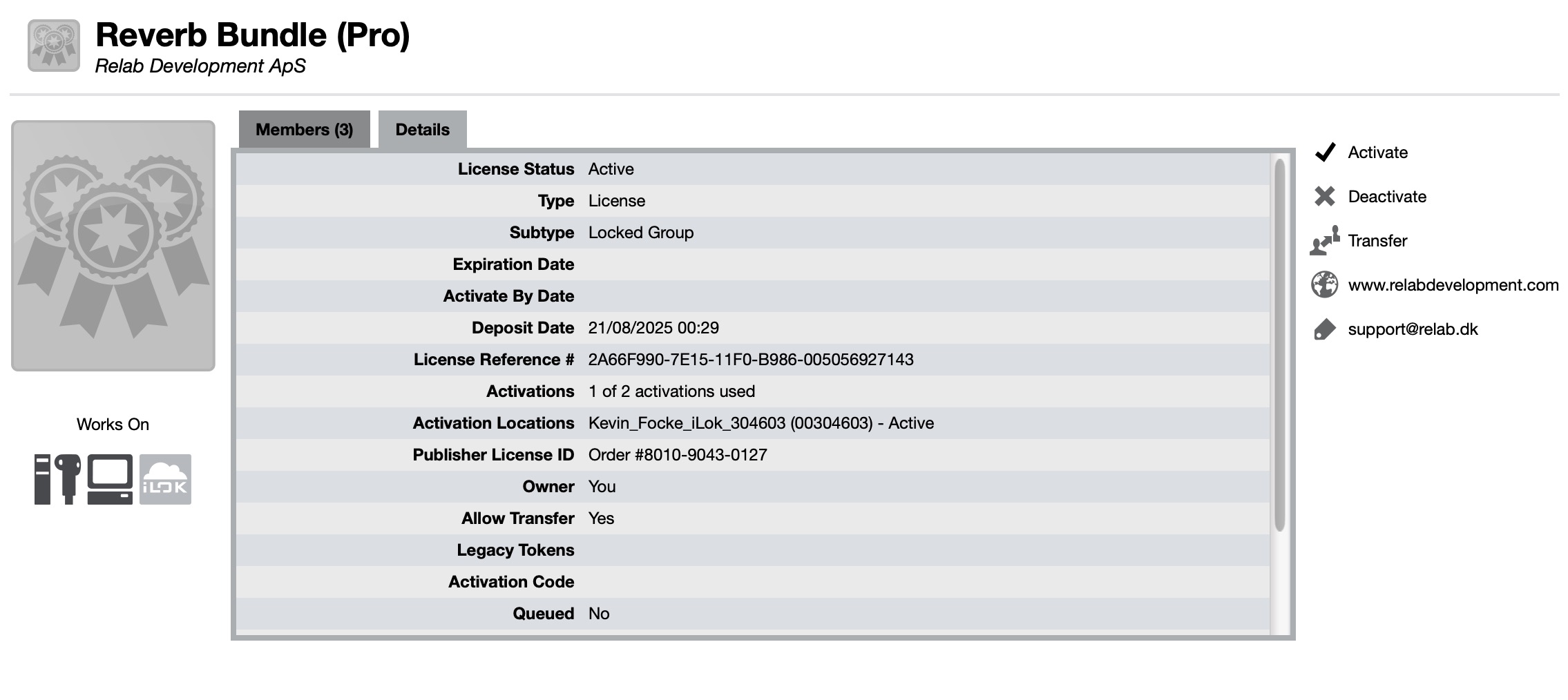The width and height of the screenshot is (1568, 700).
Task: Select the Details tab
Action: [423, 130]
